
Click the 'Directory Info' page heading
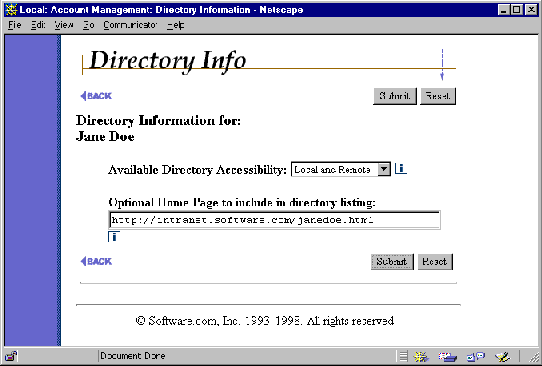[168, 61]
